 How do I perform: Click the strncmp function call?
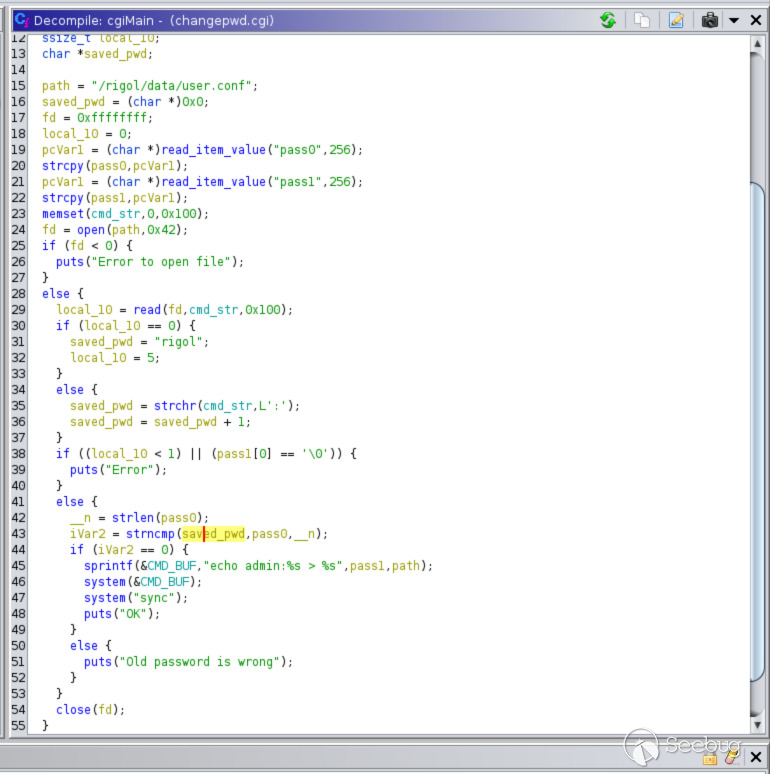click(x=150, y=534)
